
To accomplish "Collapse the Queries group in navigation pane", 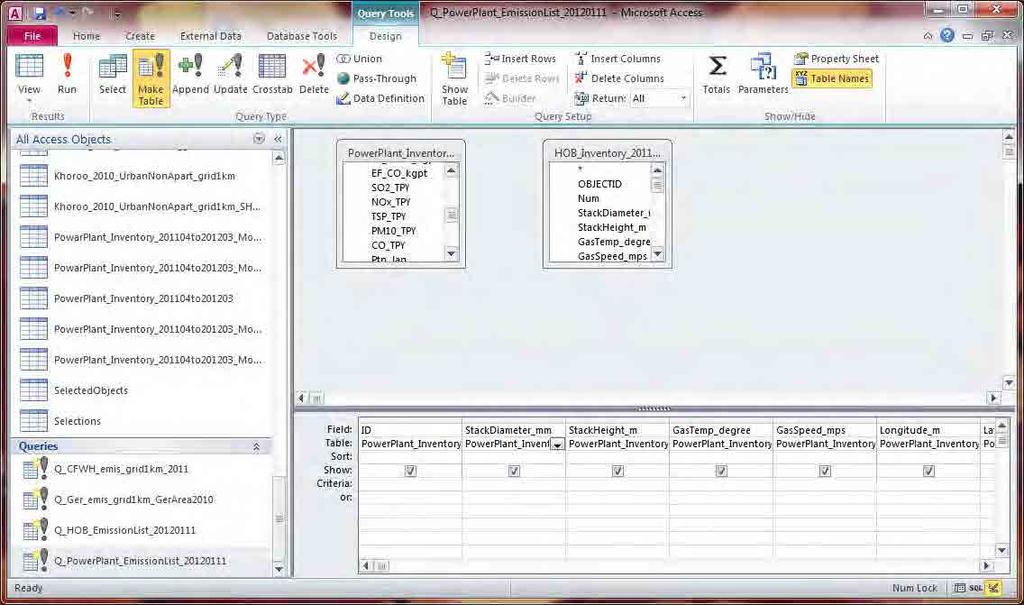I will 257,446.
